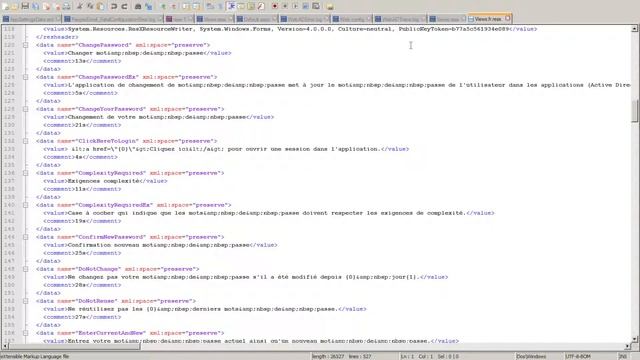
Task: Toggle the highlighted indent guide button
Action: 231,7
